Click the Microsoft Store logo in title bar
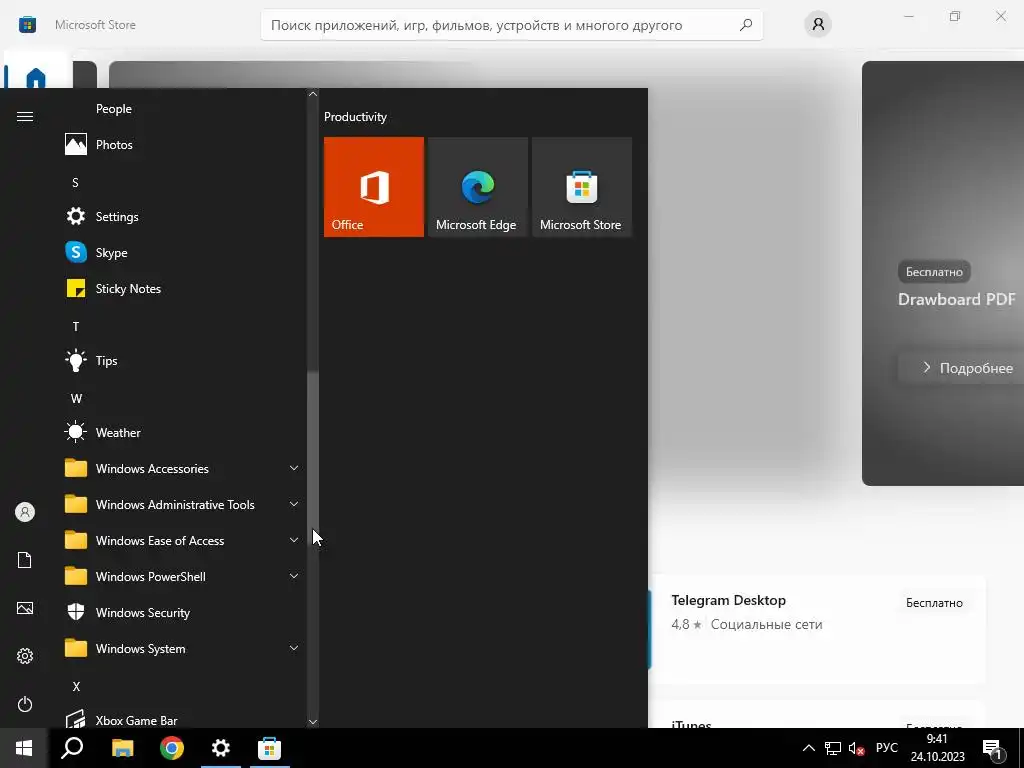The image size is (1024, 768). (27, 25)
